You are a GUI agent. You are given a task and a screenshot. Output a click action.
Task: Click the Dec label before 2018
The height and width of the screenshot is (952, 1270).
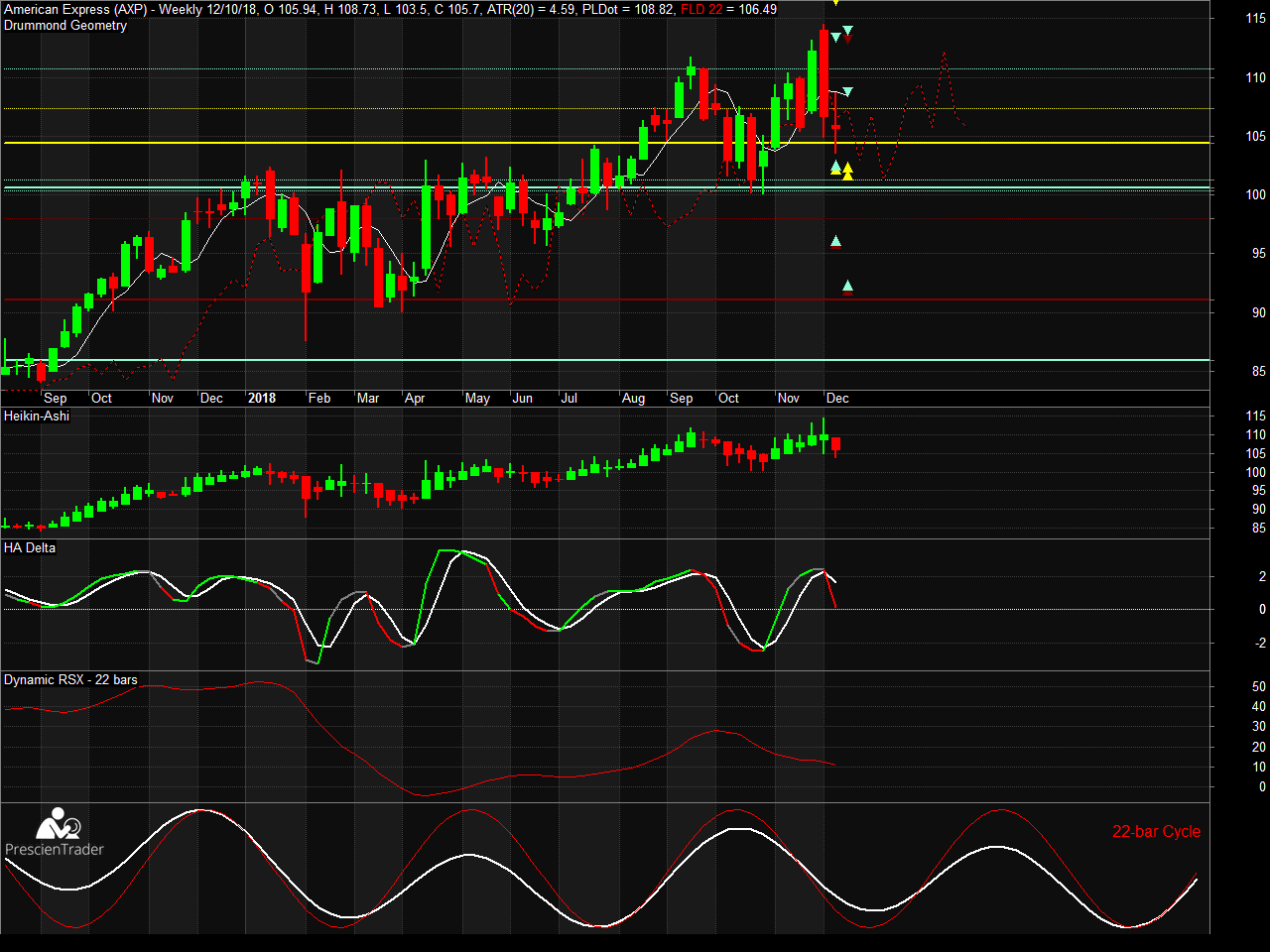(211, 398)
